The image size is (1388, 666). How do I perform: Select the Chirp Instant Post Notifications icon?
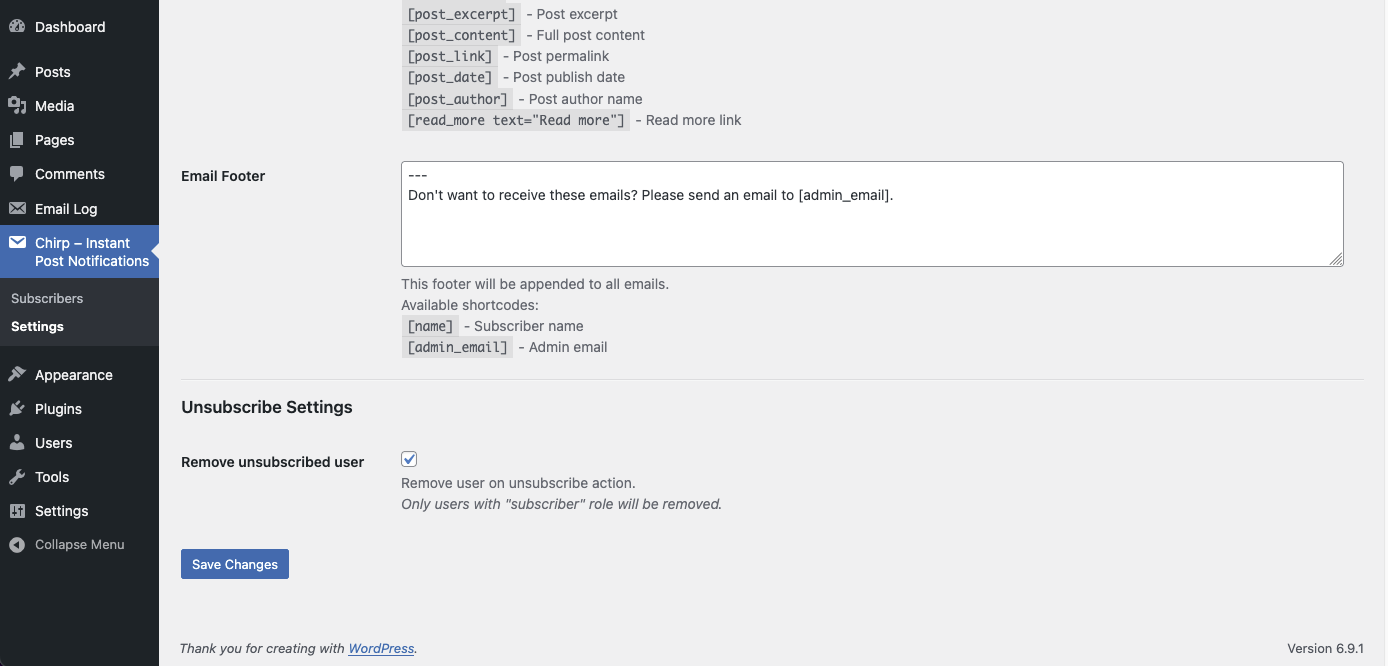pos(17,242)
